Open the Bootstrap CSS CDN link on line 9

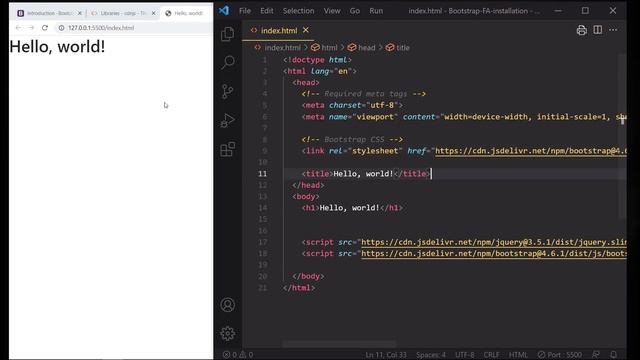(531, 151)
